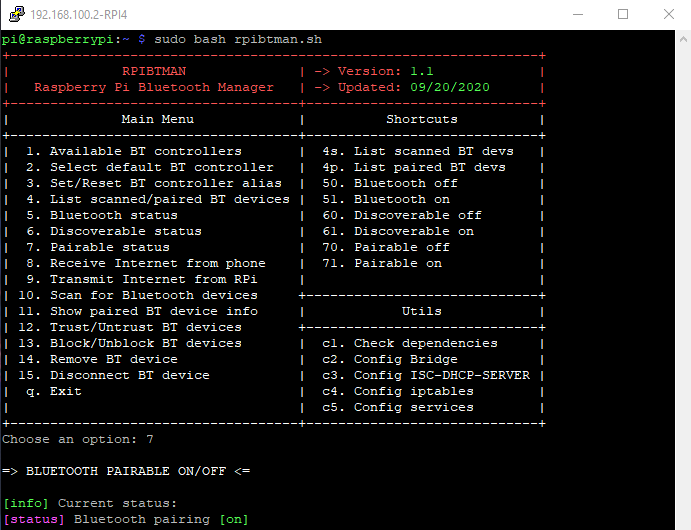Maximize the PuTTY terminal window
Screen dimensions: 691x530
tap(623, 15)
